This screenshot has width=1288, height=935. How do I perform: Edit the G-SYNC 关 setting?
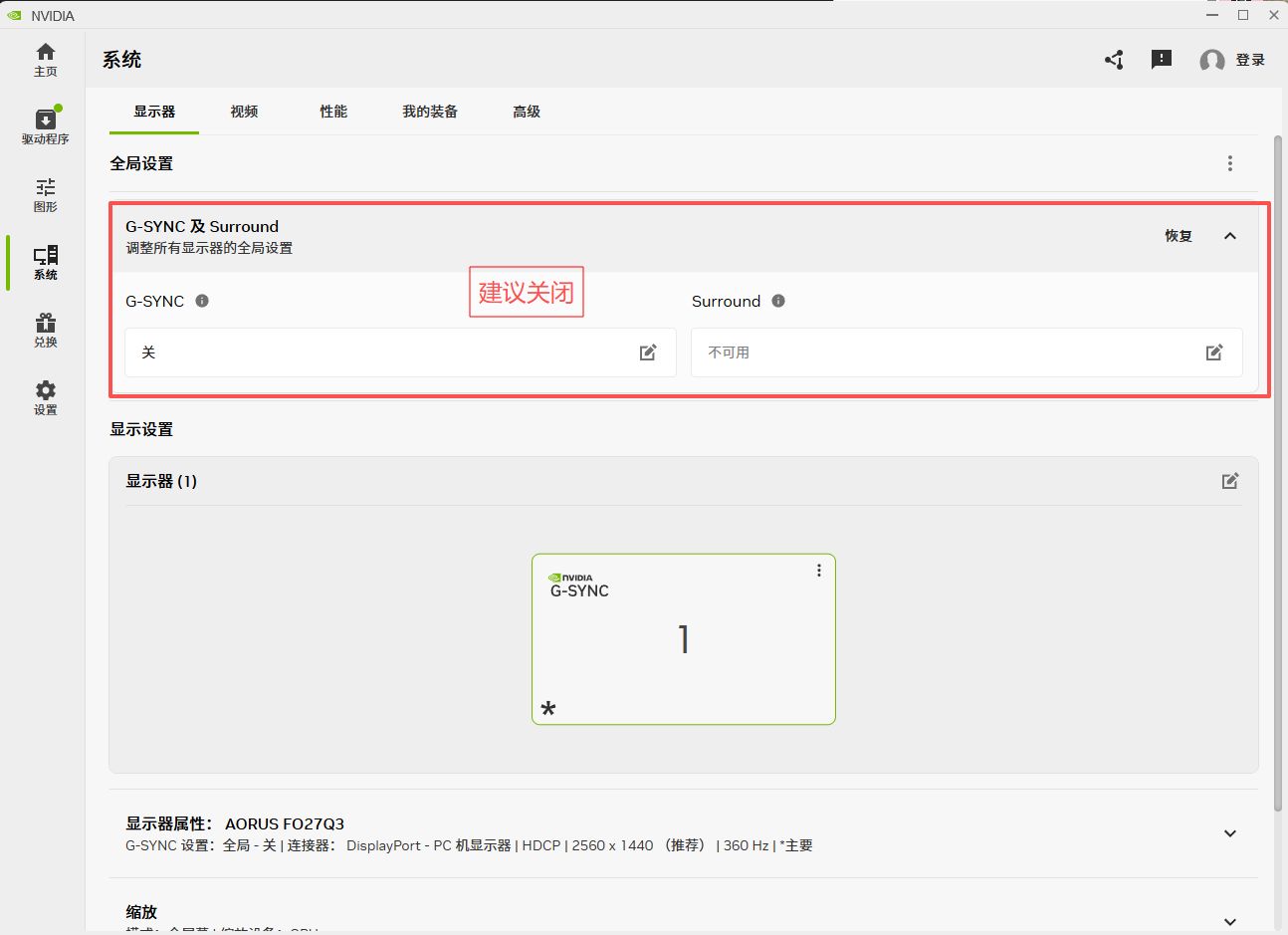[648, 352]
